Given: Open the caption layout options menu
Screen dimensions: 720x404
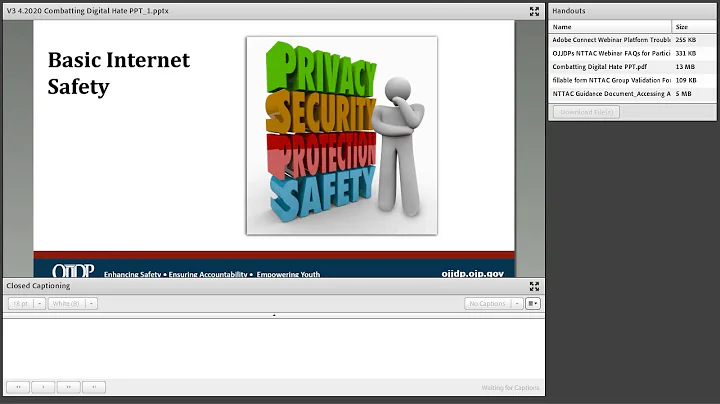Looking at the screenshot, I should (533, 303).
